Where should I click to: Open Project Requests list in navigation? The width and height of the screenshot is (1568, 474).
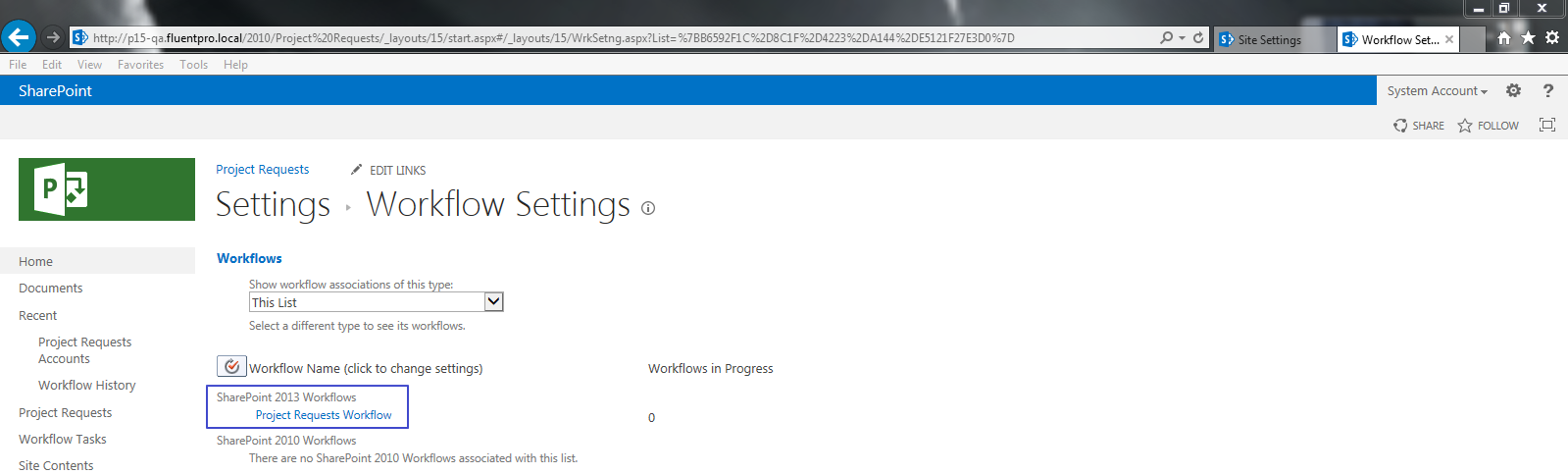tap(65, 413)
